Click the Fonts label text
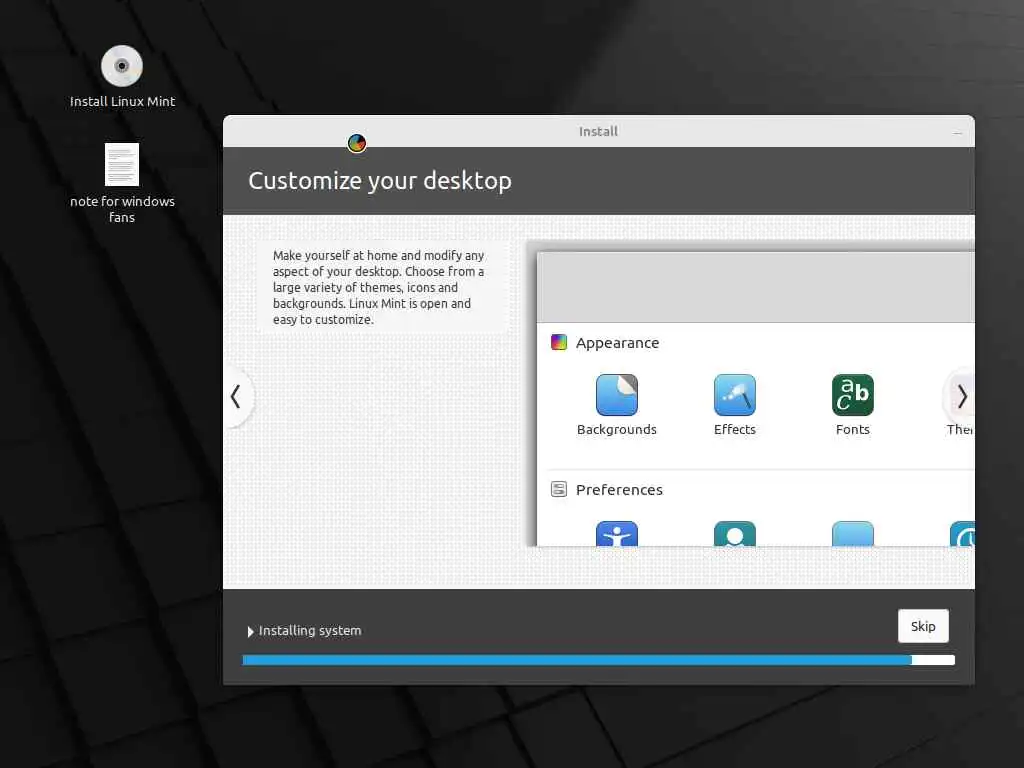The height and width of the screenshot is (768, 1024). click(852, 429)
